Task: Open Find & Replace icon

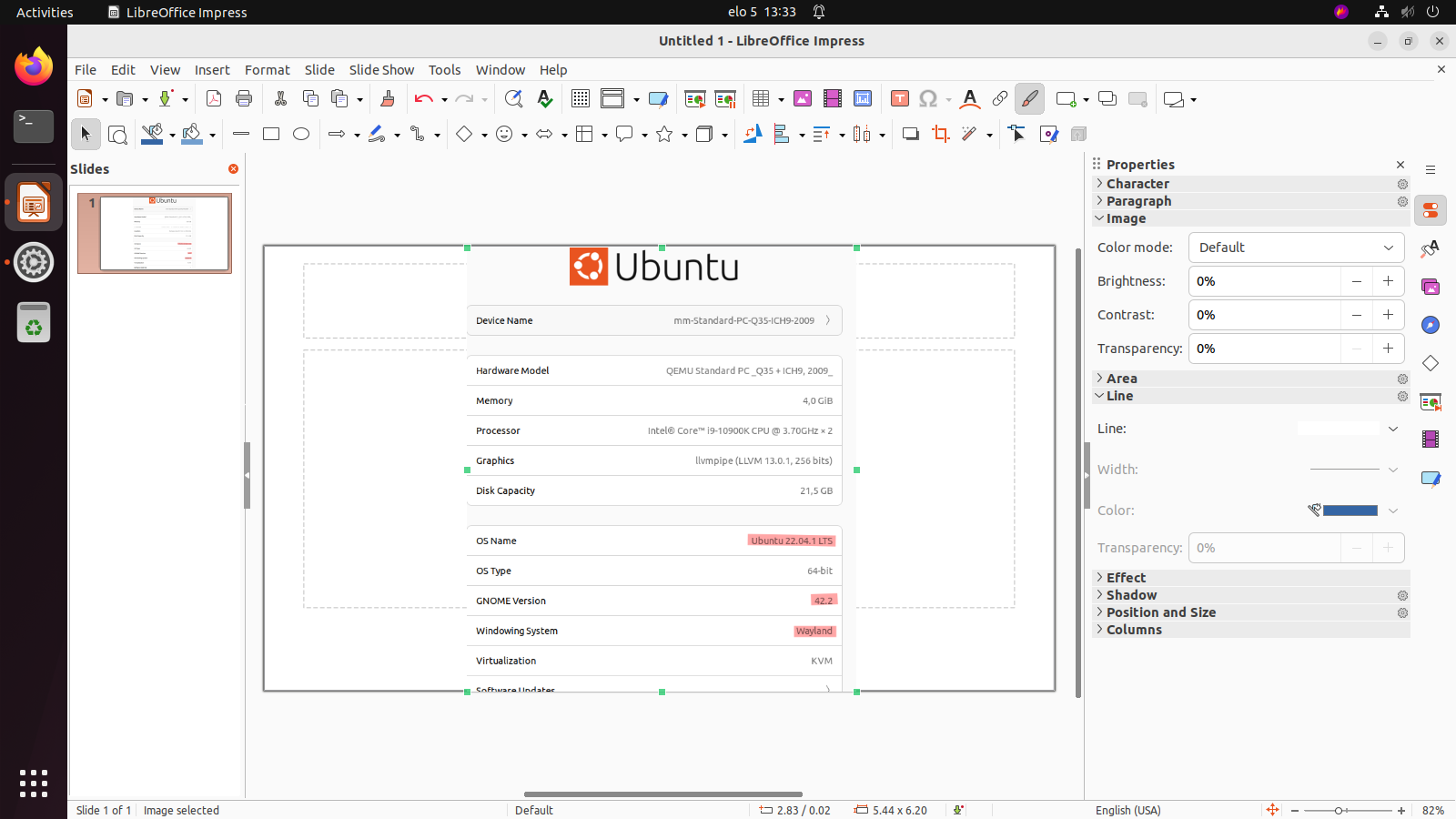Action: pyautogui.click(x=513, y=99)
